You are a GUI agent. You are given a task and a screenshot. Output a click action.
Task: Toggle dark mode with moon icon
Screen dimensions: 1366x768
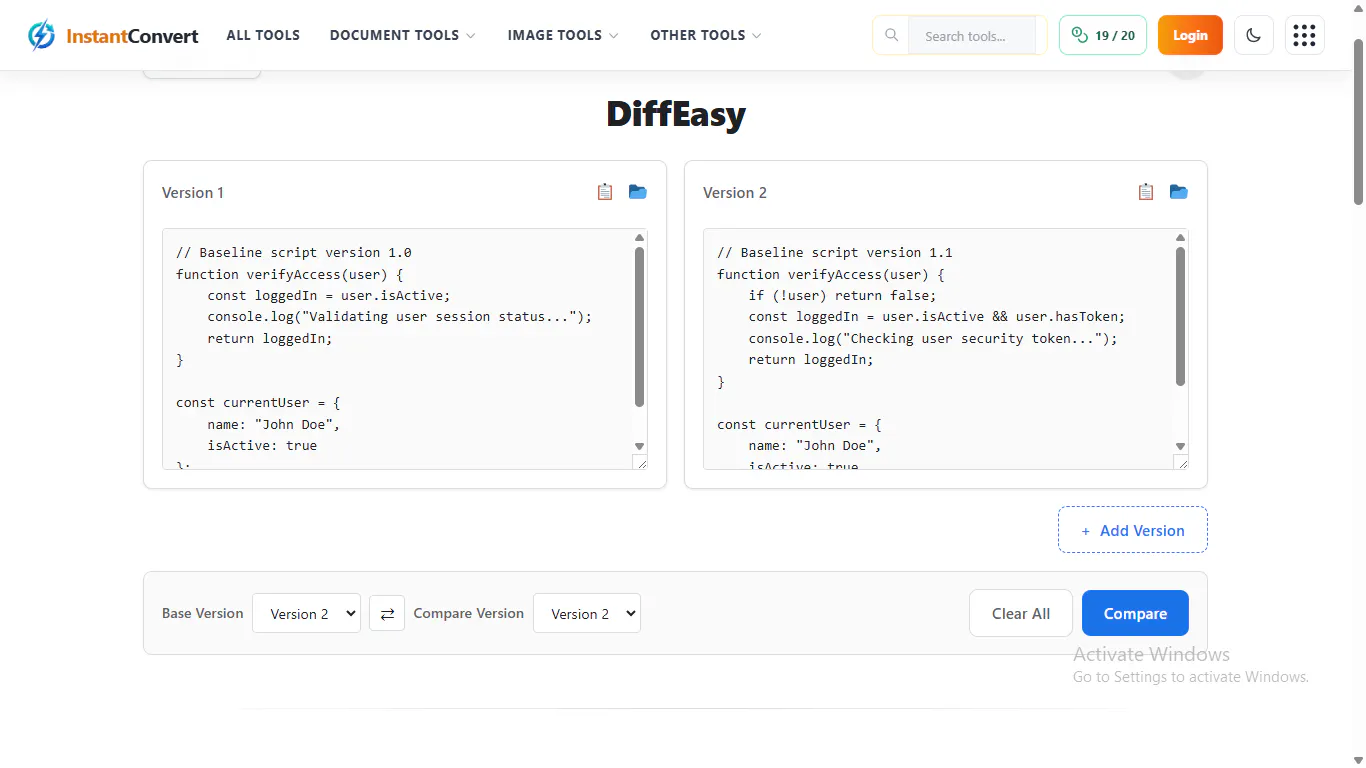(x=1254, y=35)
